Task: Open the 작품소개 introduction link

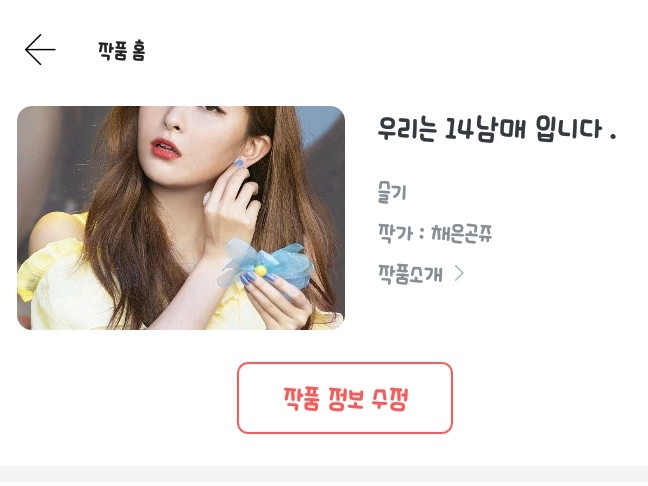Action: pos(410,274)
